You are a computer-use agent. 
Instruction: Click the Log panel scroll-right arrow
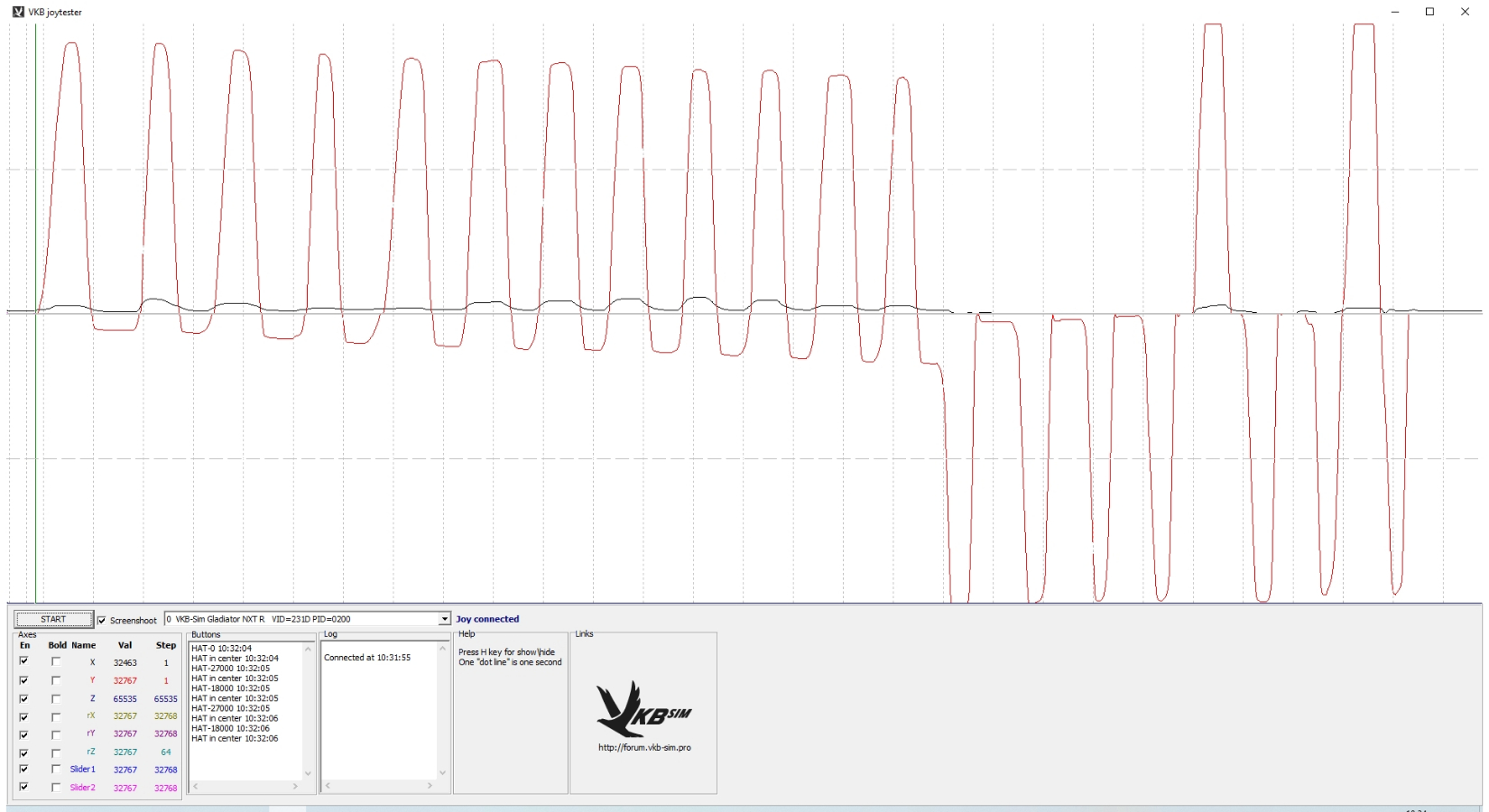pyautogui.click(x=430, y=787)
